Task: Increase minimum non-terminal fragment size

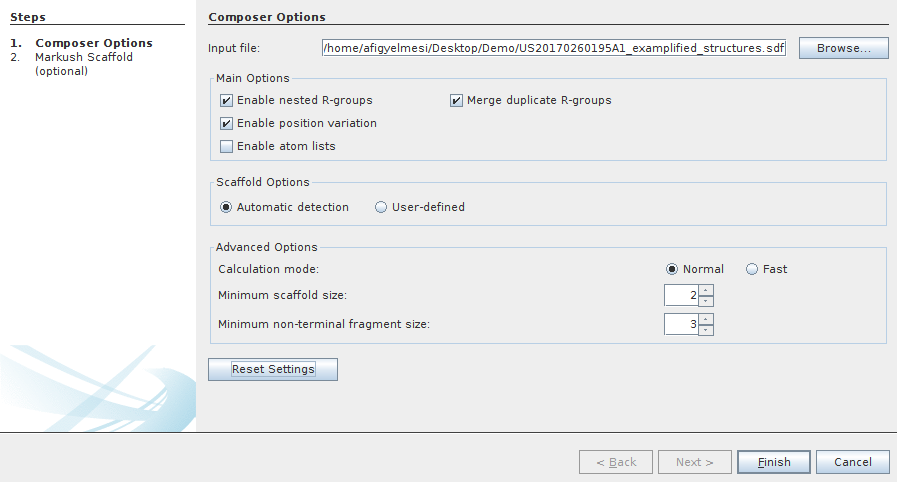Action: tap(706, 319)
